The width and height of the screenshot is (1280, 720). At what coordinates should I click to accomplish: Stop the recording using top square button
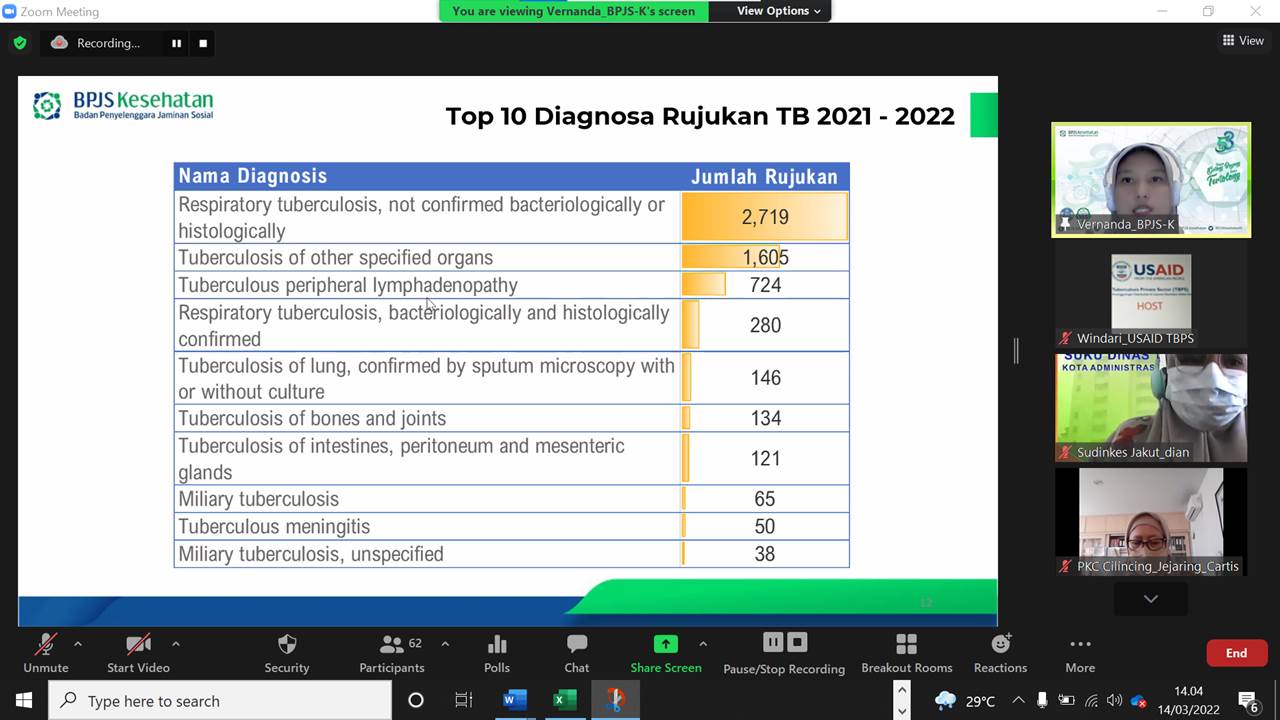[203, 43]
